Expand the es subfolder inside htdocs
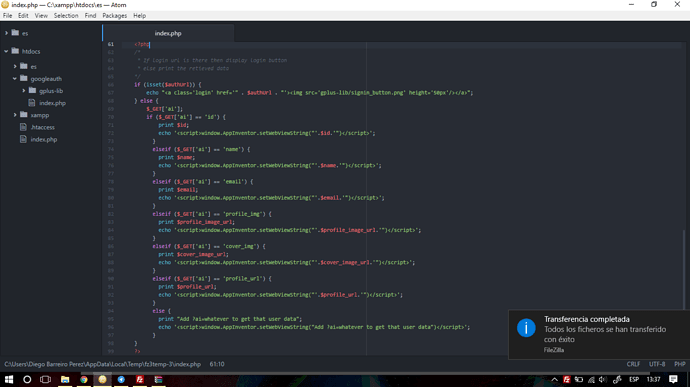The width and height of the screenshot is (690, 387). 15,66
